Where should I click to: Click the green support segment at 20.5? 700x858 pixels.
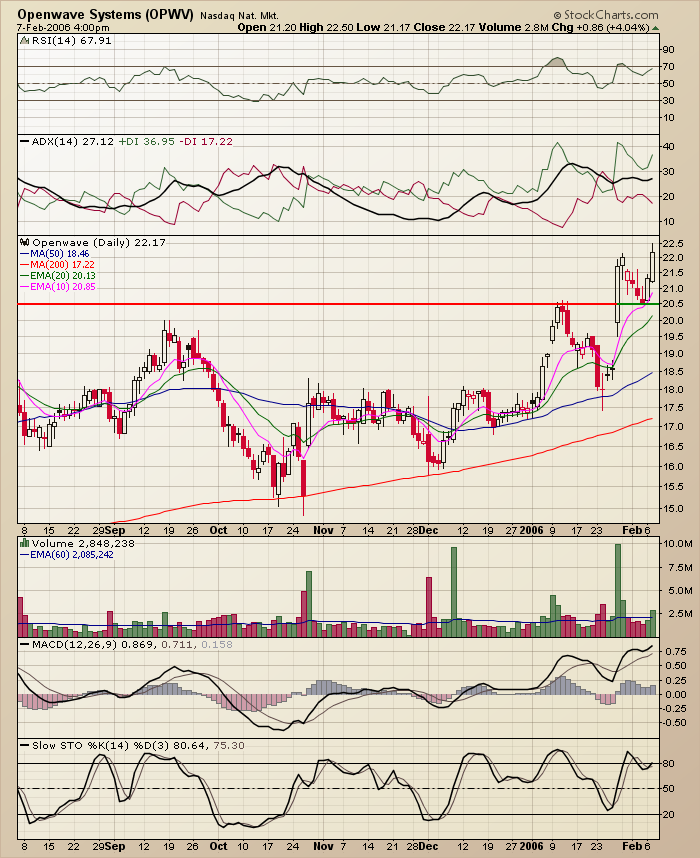(x=638, y=304)
